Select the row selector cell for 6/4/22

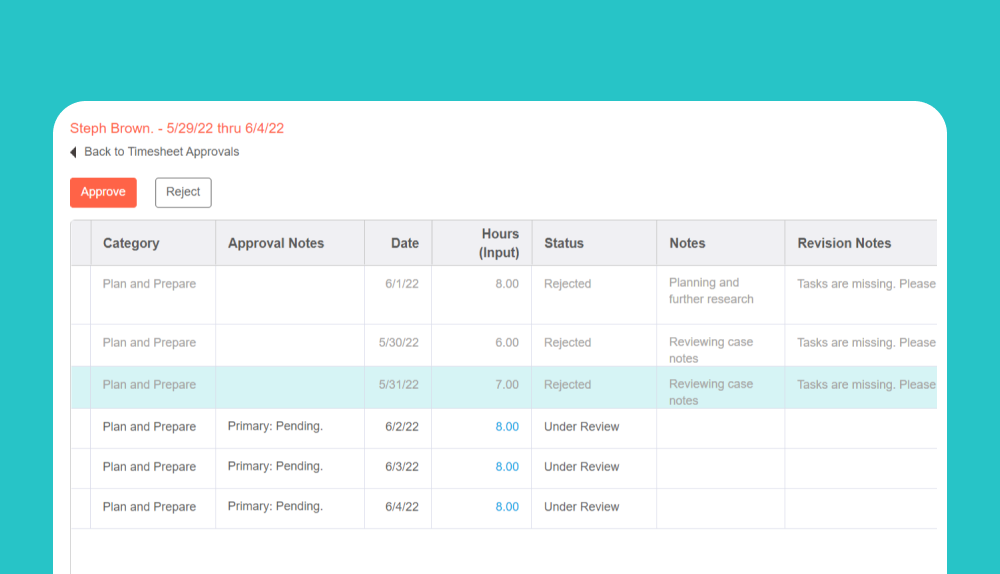click(x=81, y=508)
